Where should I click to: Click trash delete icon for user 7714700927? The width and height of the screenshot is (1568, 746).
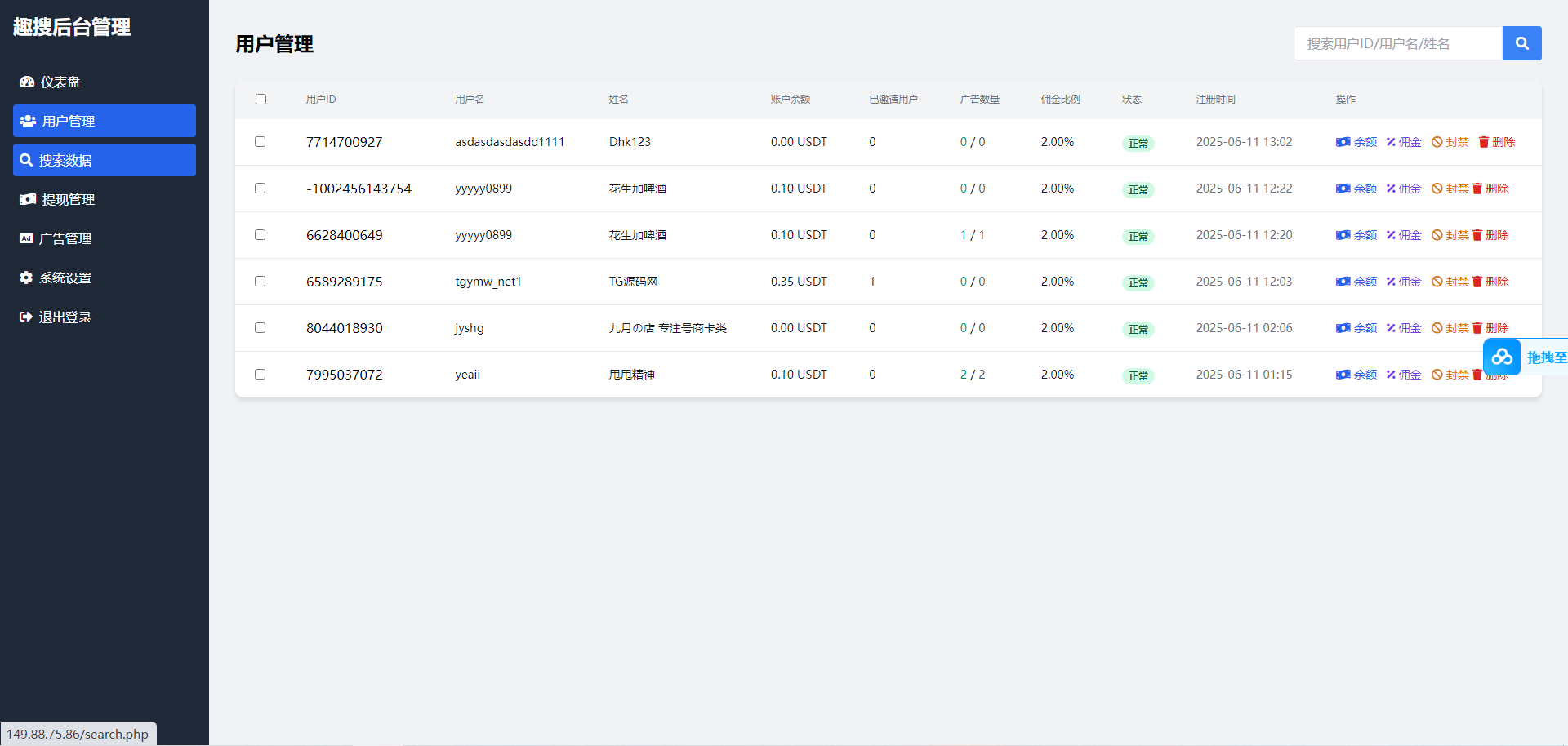pos(1483,142)
